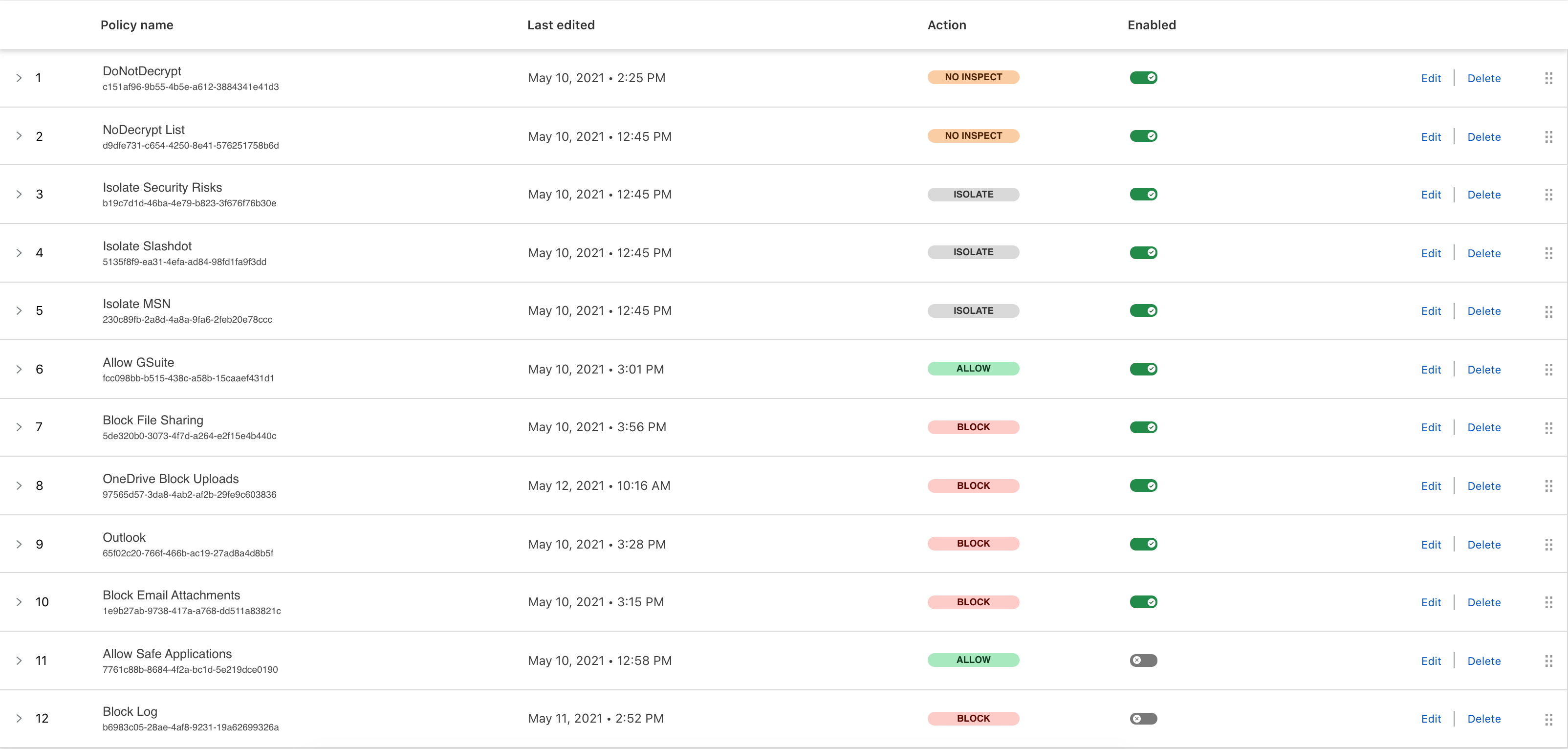This screenshot has height=749, width=1568.
Task: Turn on the Block Log policy toggle
Action: click(1143, 719)
